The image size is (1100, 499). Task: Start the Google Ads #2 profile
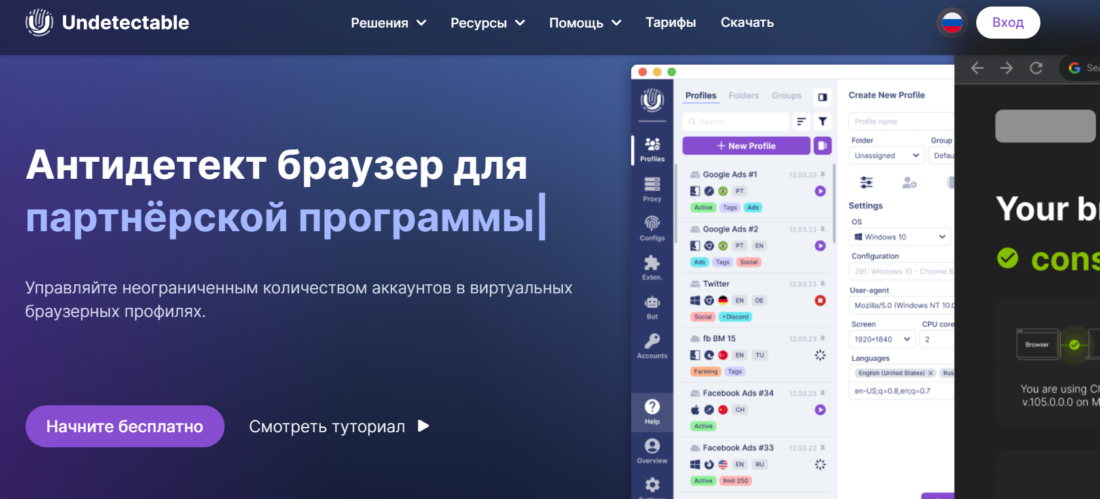coord(820,246)
